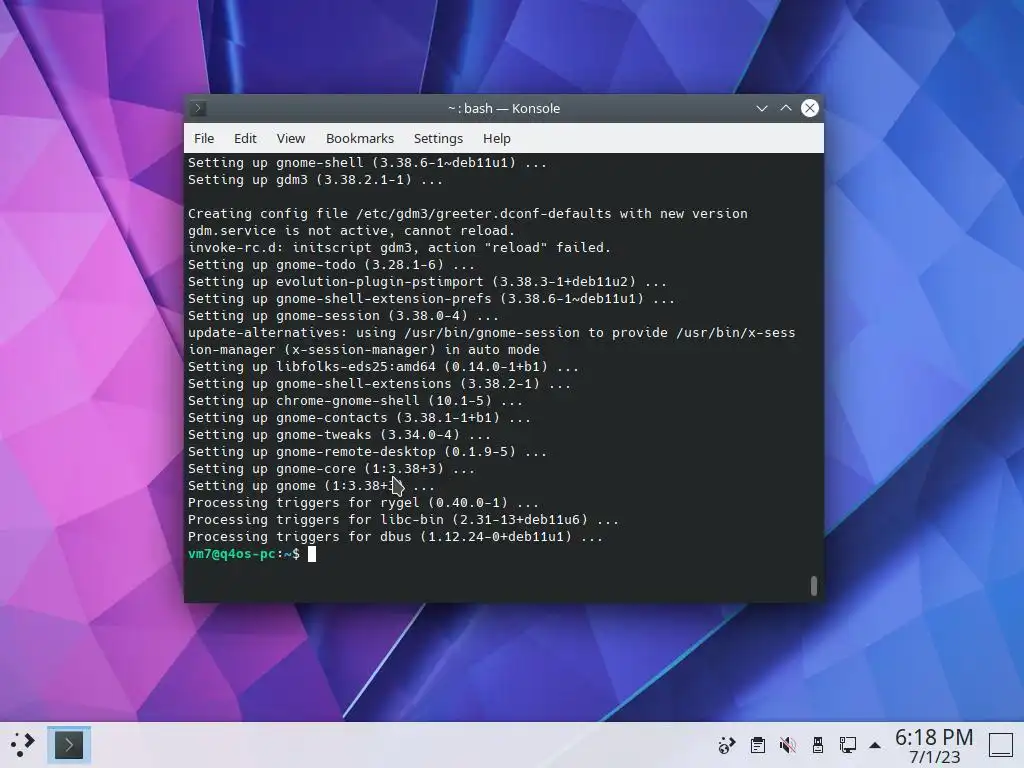Open the software updates tray icon
This screenshot has width=1024, height=768.
pos(726,745)
